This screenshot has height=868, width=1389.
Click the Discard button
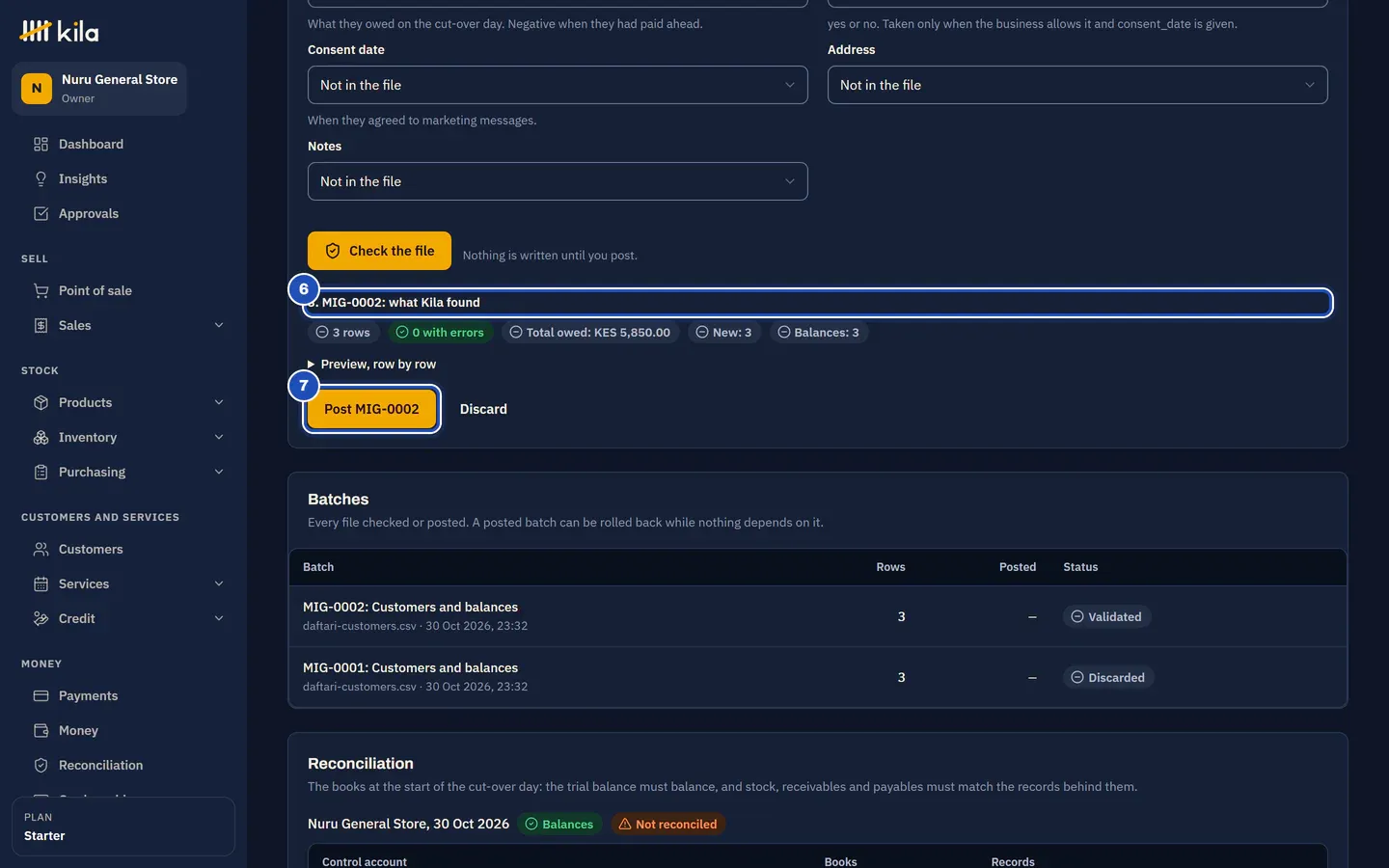483,409
